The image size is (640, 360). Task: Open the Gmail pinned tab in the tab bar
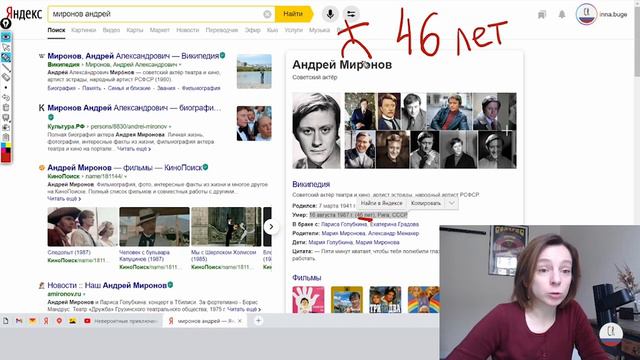pyautogui.click(x=19, y=321)
